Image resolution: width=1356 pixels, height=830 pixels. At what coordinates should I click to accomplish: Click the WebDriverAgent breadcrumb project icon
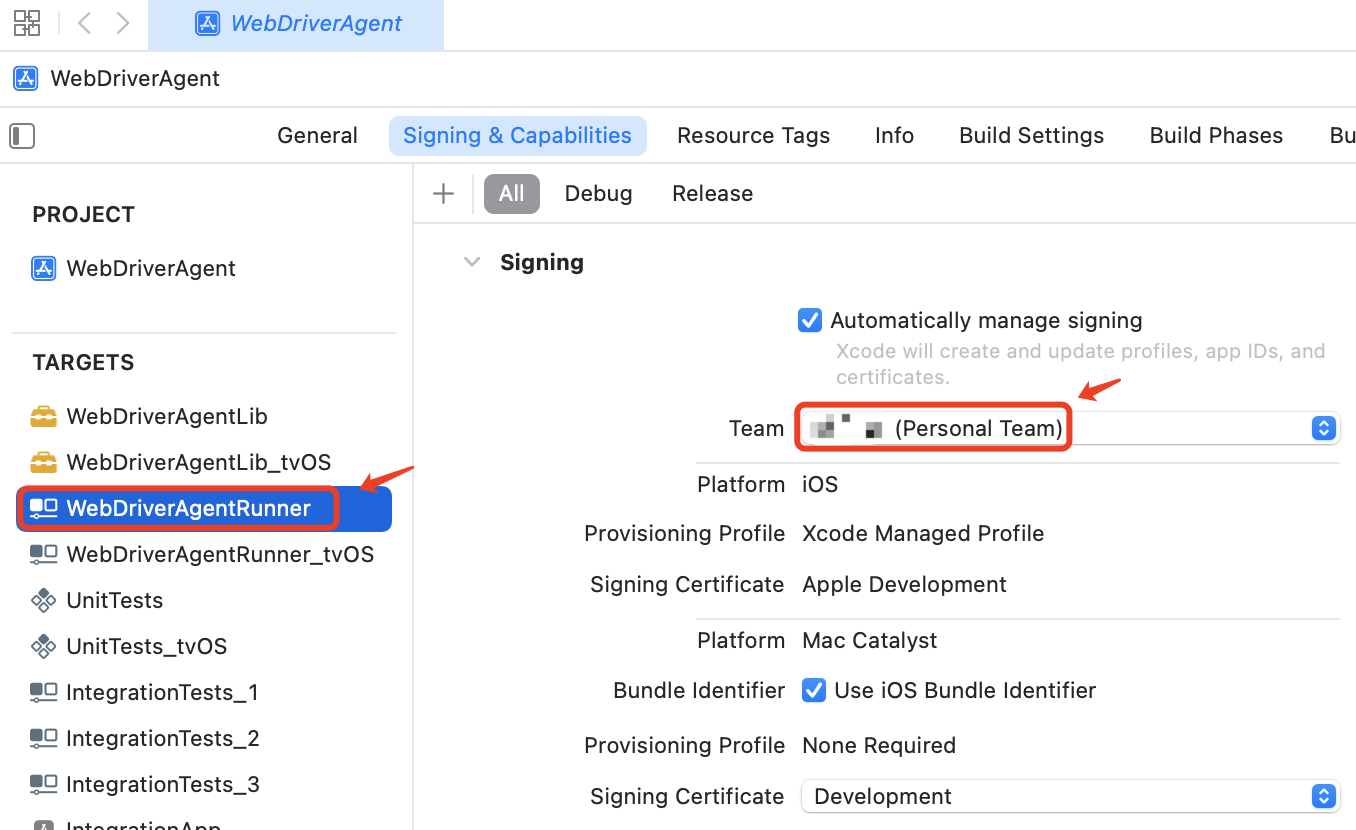click(x=26, y=78)
